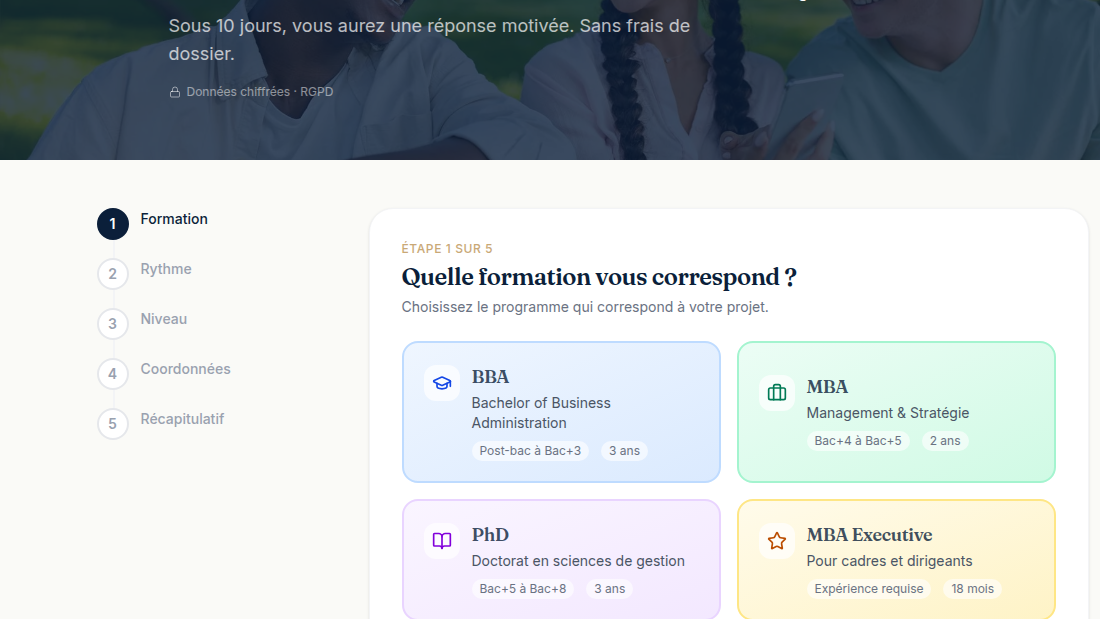The image size is (1100, 619).
Task: Click the '3 ans' tag on BBA card
Action: (x=624, y=451)
